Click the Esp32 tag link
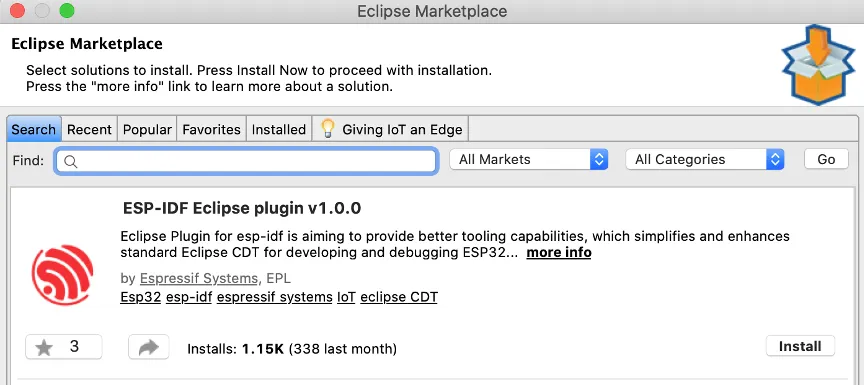The height and width of the screenshot is (385, 864). pos(141,297)
